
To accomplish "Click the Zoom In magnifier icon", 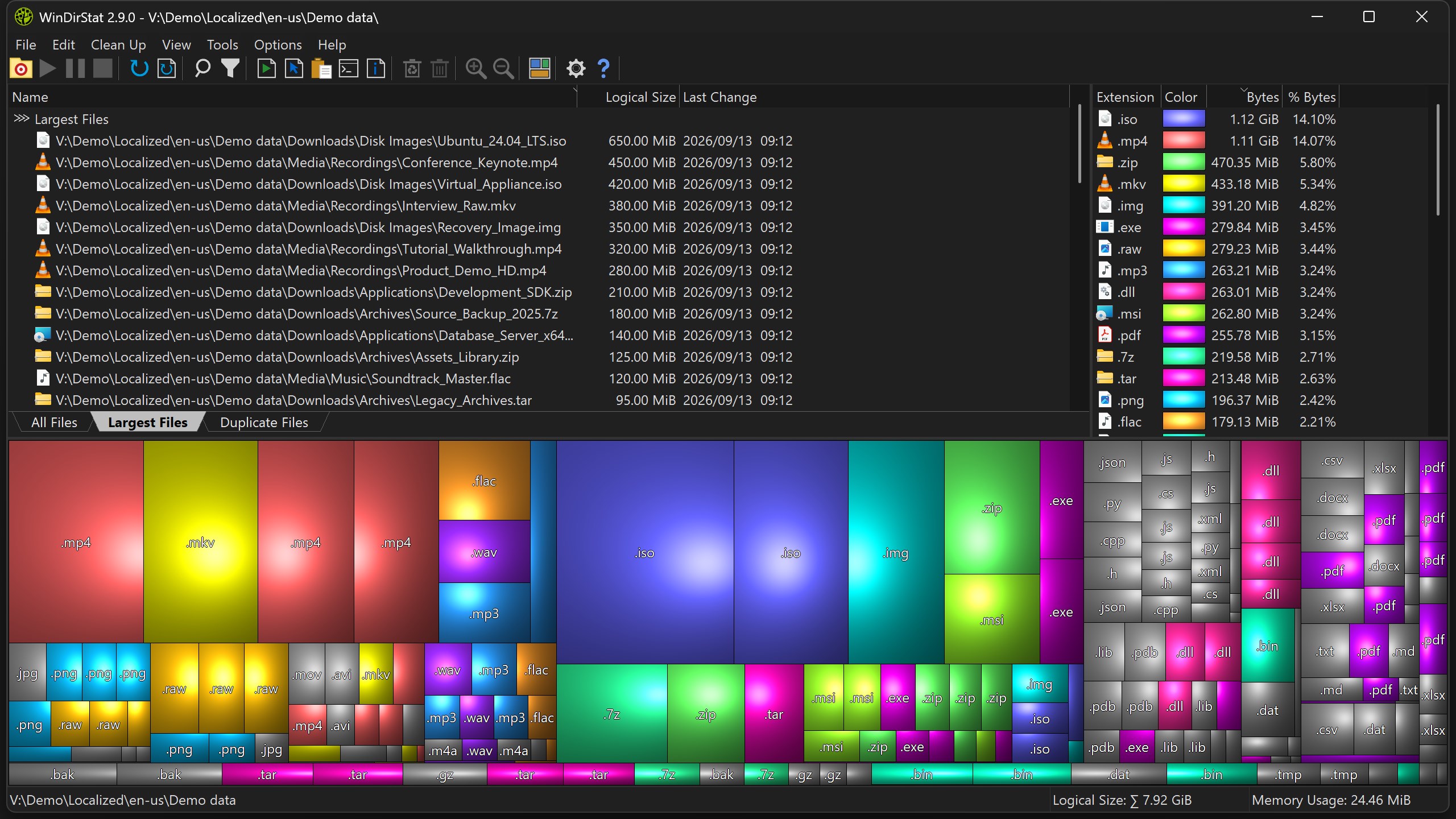I will tap(475, 69).
